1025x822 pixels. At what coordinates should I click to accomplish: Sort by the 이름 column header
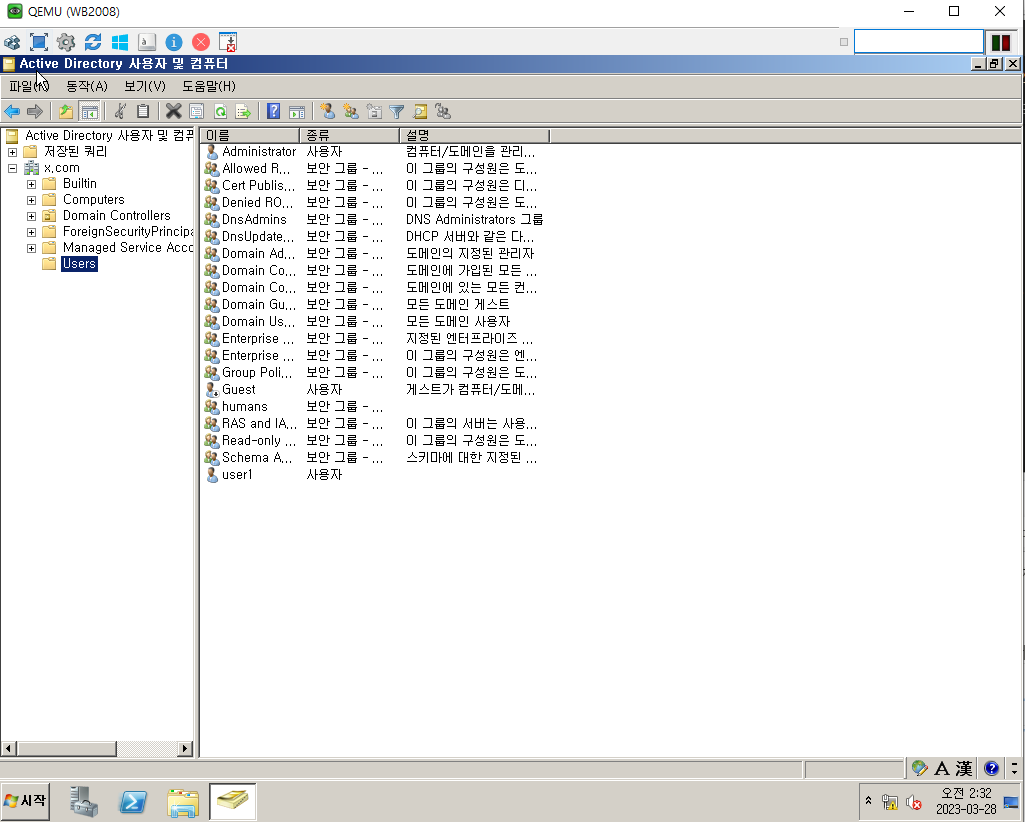coord(250,135)
